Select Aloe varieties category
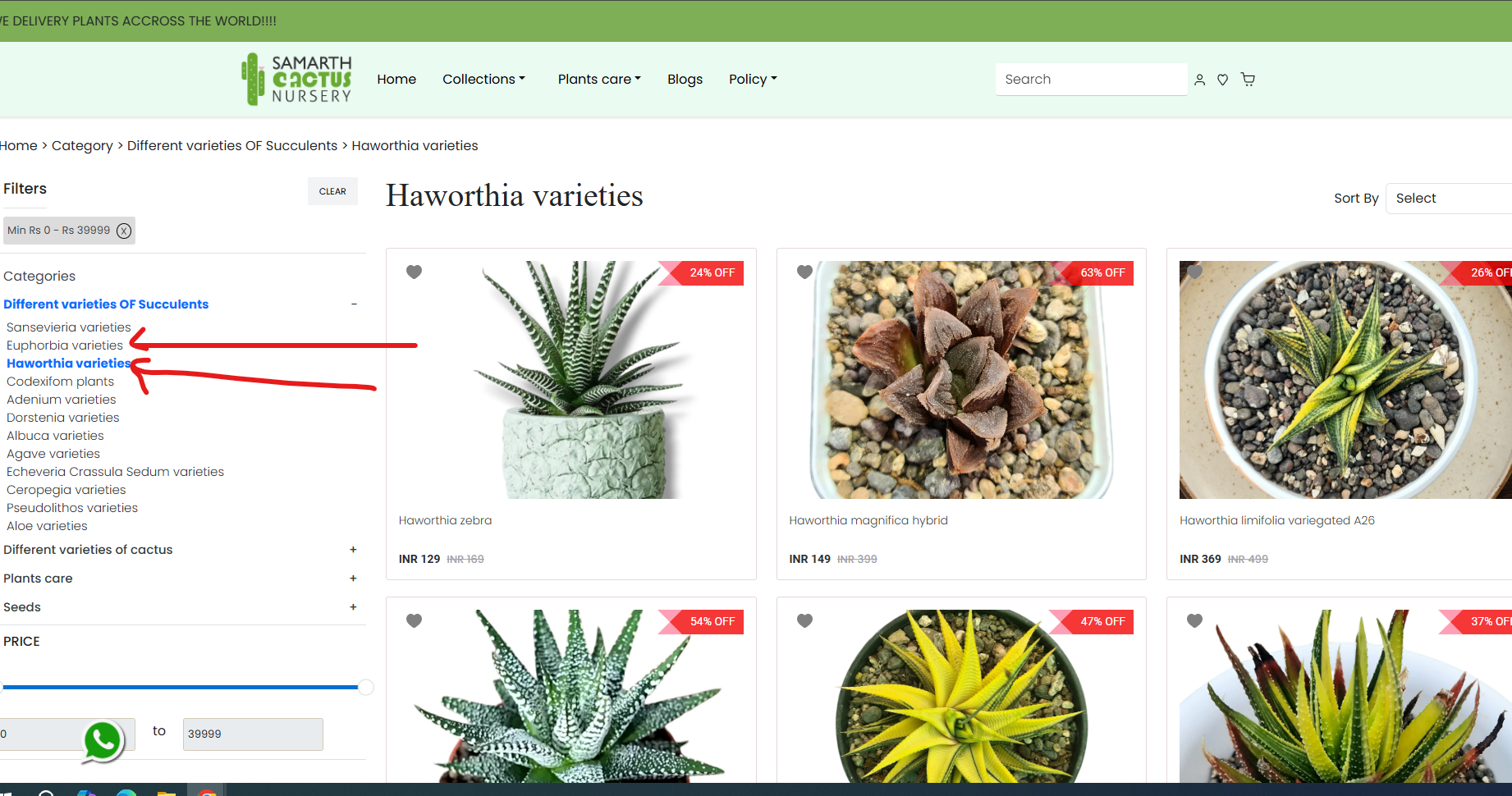The width and height of the screenshot is (1512, 796). click(47, 526)
